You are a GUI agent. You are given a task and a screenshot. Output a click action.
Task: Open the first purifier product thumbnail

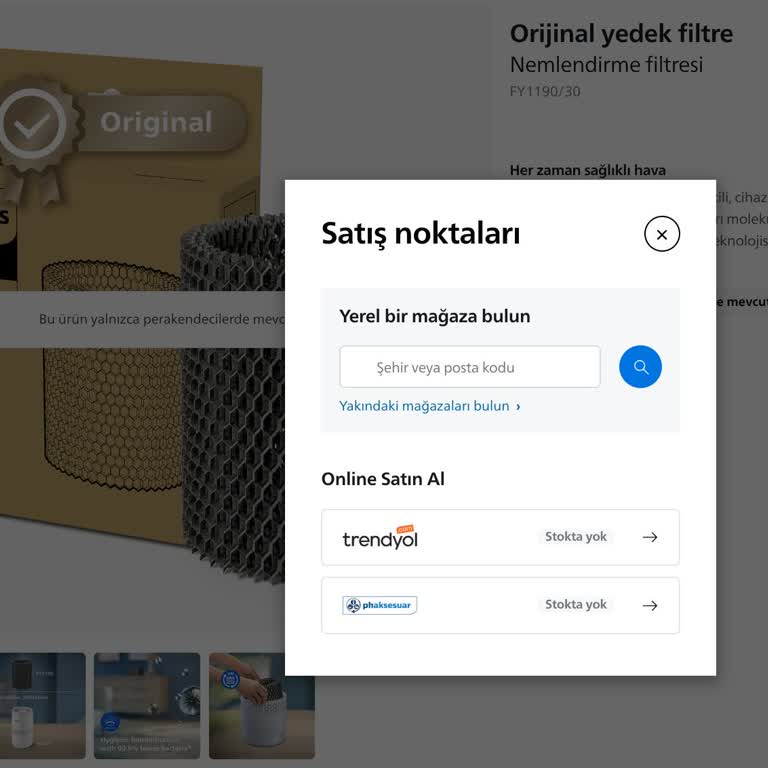pos(43,705)
